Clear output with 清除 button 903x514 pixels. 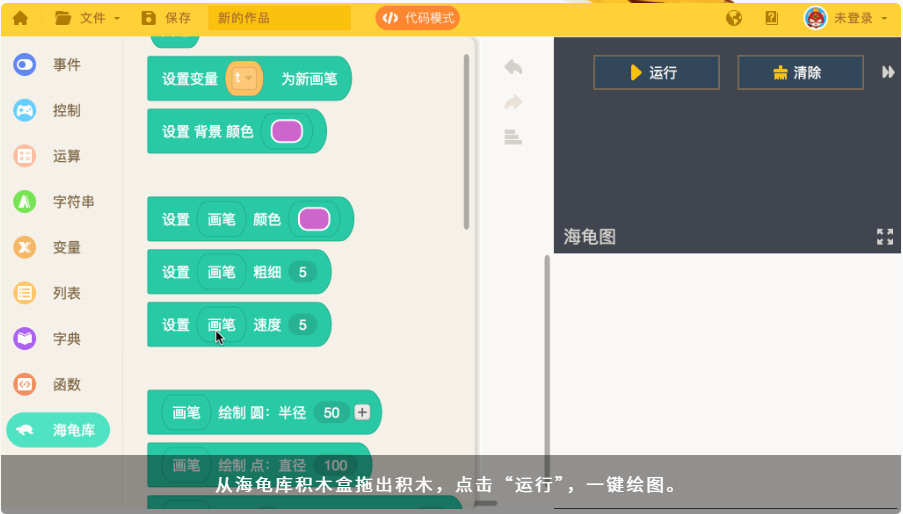coord(800,73)
